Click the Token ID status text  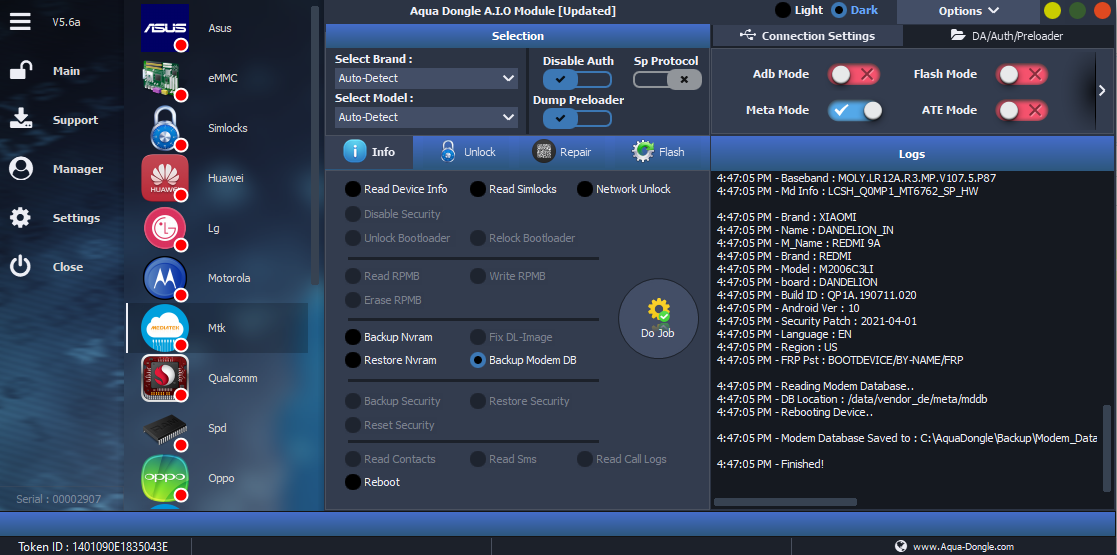(x=93, y=546)
